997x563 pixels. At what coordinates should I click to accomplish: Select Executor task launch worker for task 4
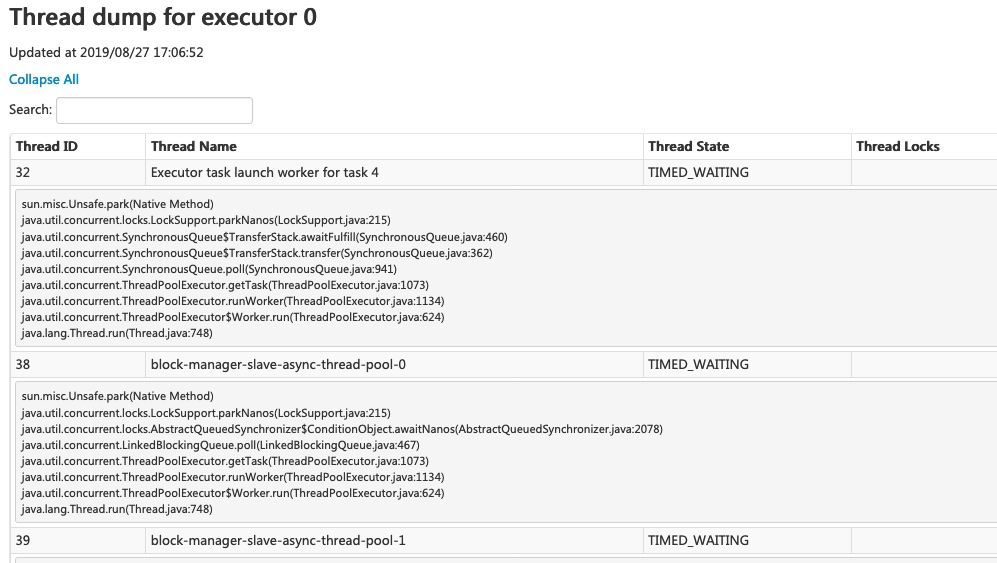pyautogui.click(x=265, y=172)
